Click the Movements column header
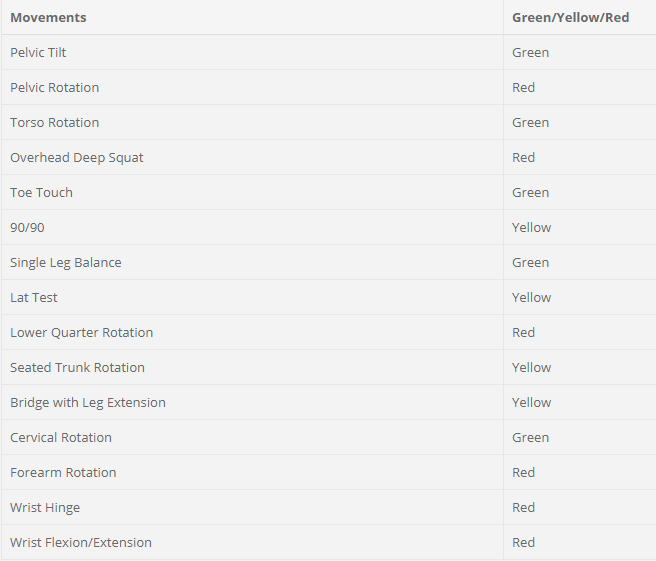Image resolution: width=656 pixels, height=561 pixels. click(48, 18)
